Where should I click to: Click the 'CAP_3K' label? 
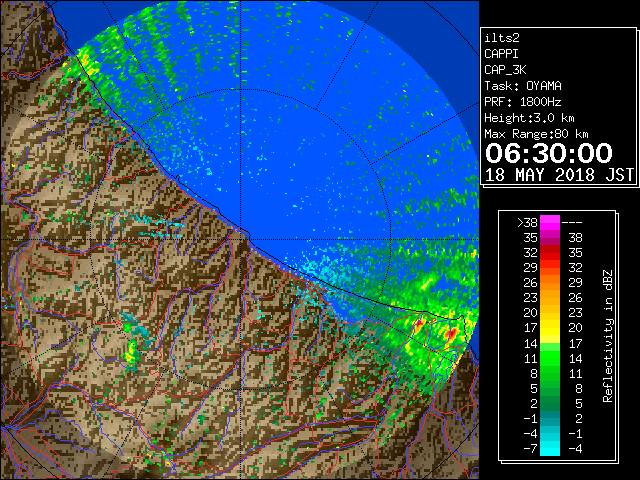[x=505, y=70]
